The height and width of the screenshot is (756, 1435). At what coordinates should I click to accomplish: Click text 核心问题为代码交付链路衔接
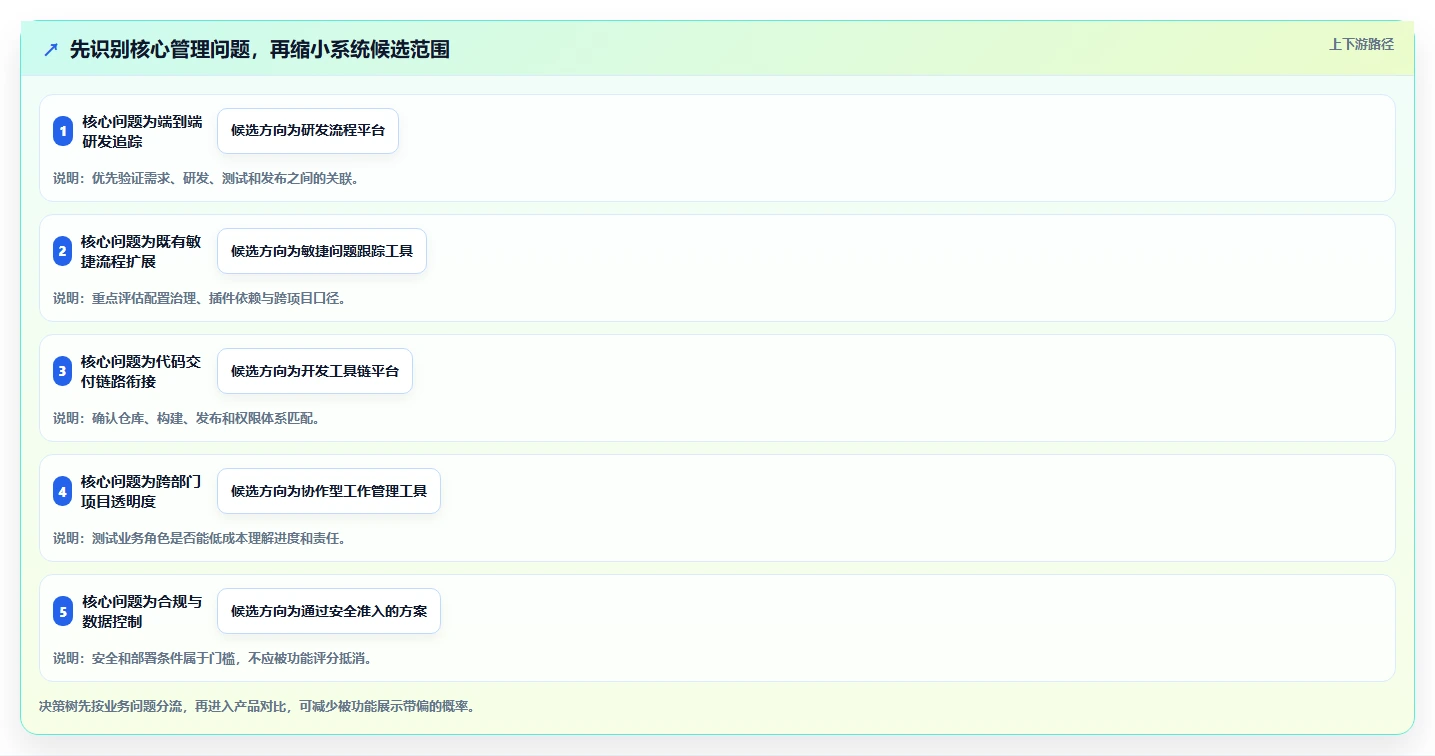[142, 371]
